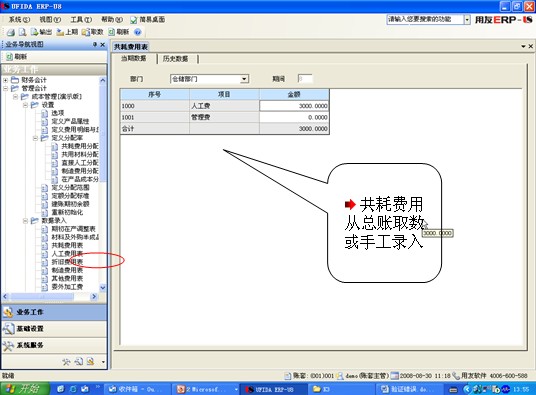This screenshot has width=536, height=395.
Task: Open the 工具 menu
Action: tap(81, 19)
